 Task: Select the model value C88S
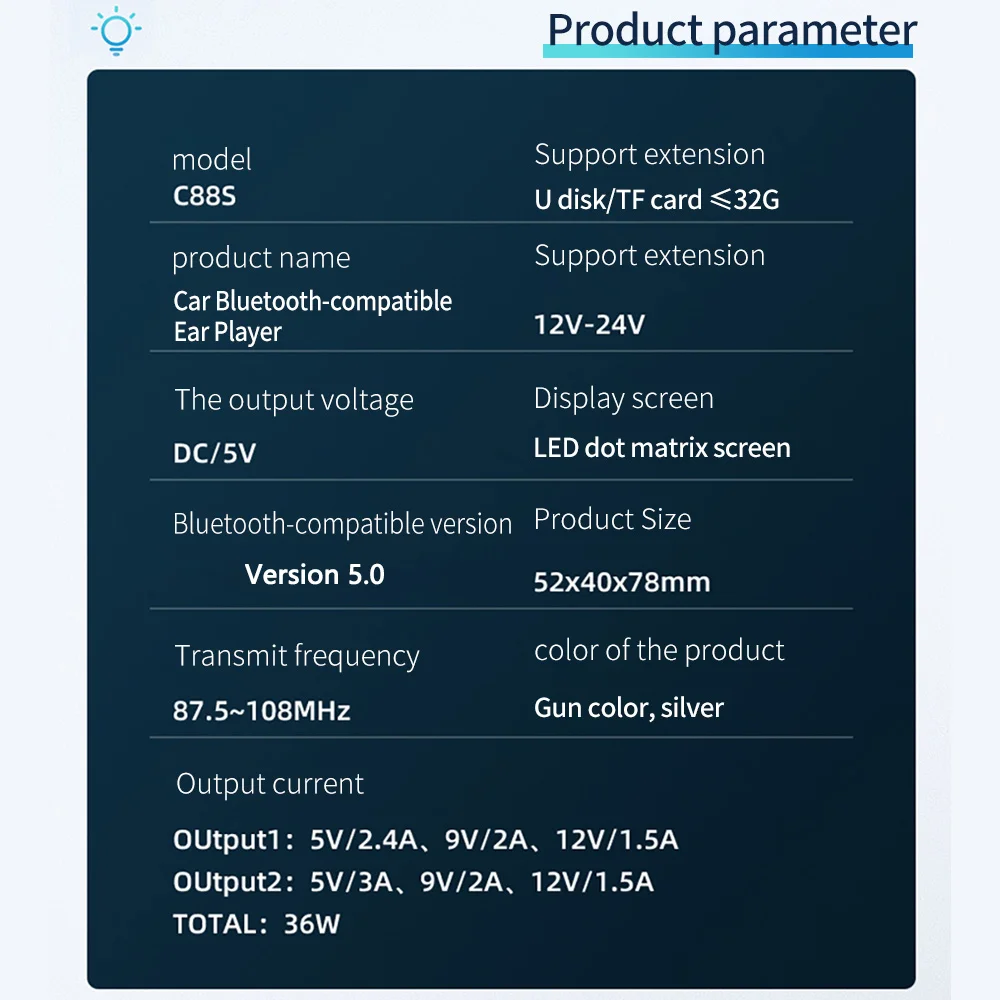point(204,196)
